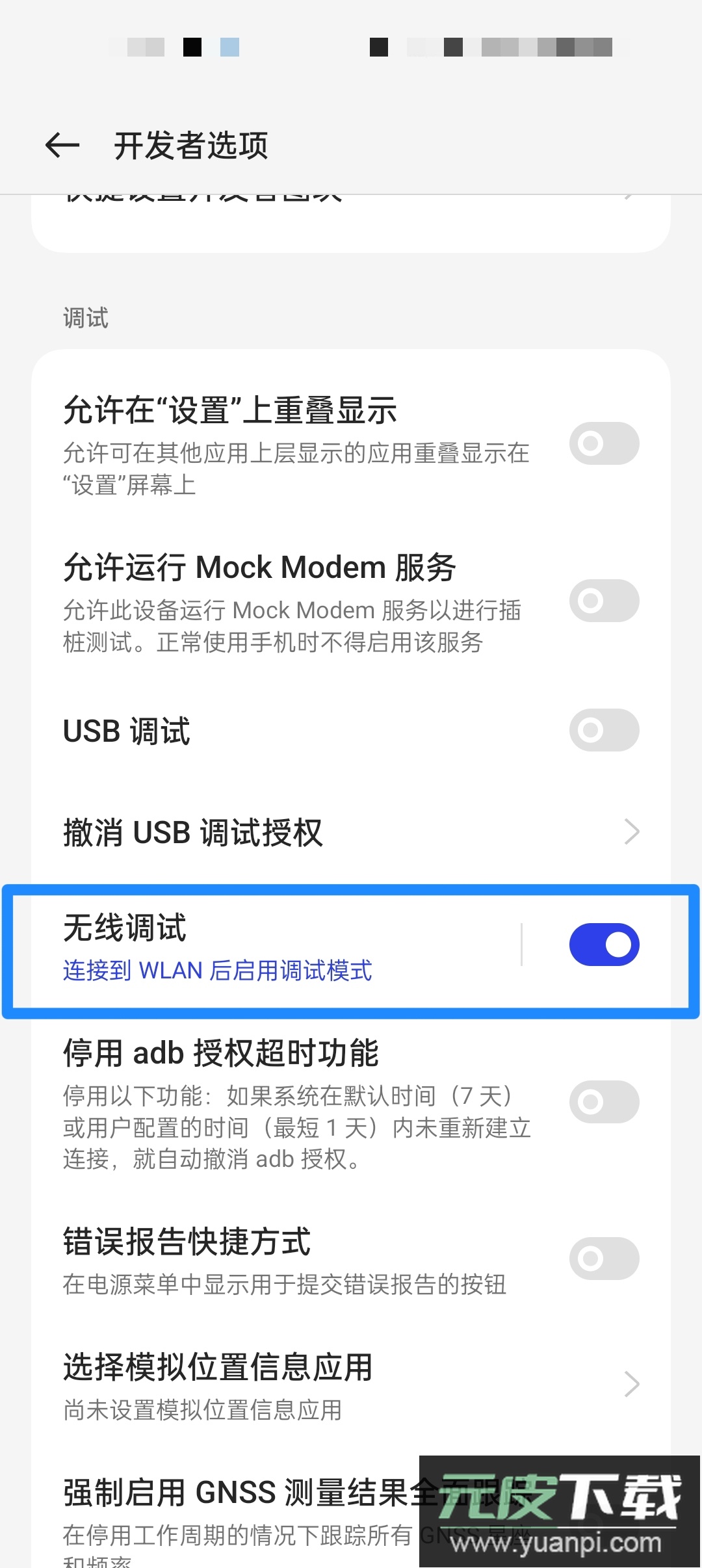
Task: Select the 撤消 USB 调试授权 entry
Action: pyautogui.click(x=351, y=832)
